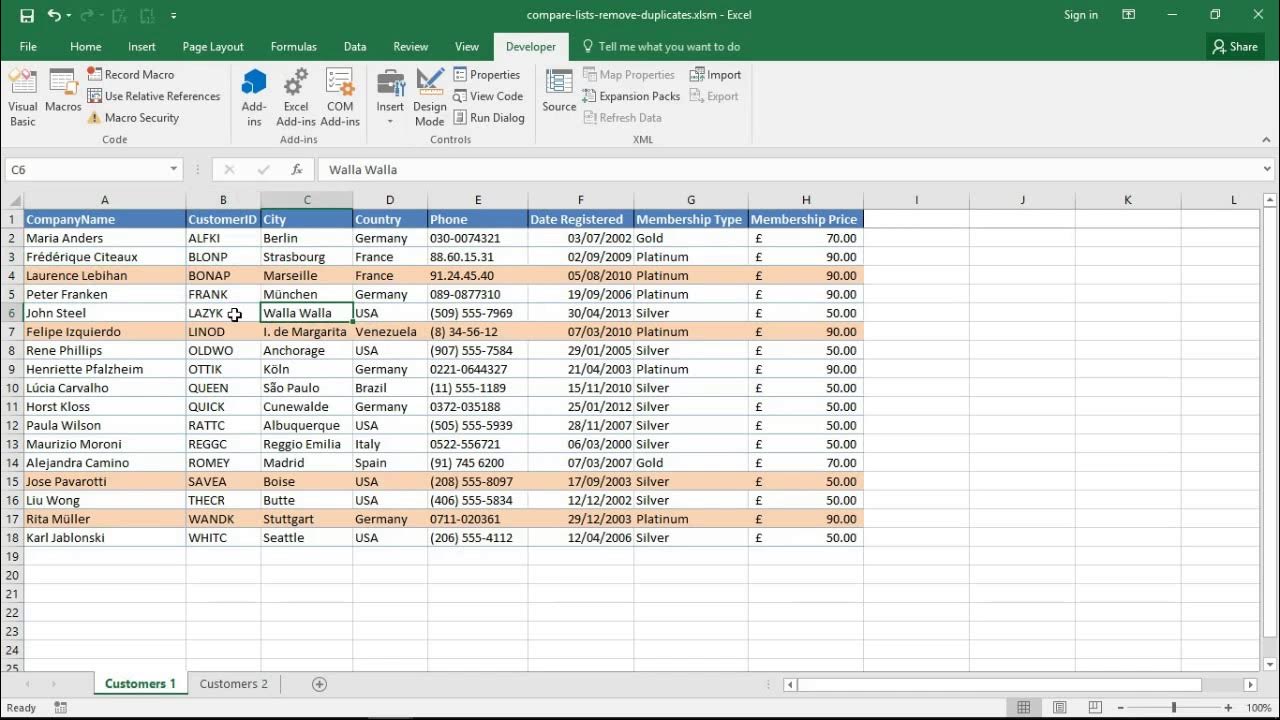Screen dimensions: 1280x720
Task: Import XML data file
Action: pos(715,75)
